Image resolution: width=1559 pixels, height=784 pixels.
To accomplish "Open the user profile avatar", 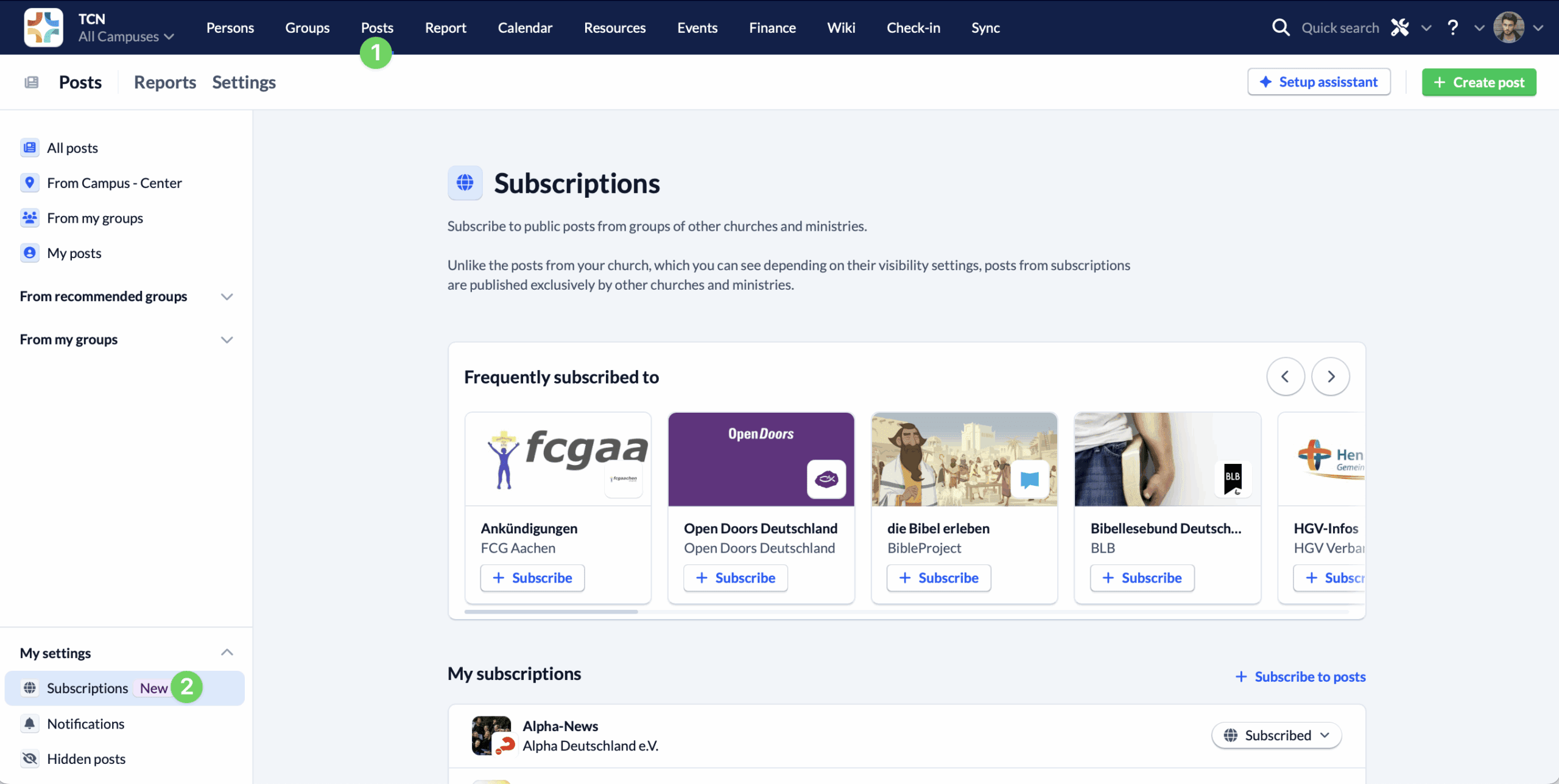I will 1508,27.
